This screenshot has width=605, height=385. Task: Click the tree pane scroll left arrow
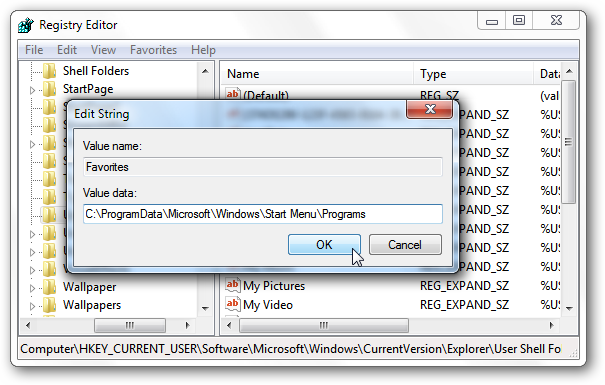coord(28,326)
